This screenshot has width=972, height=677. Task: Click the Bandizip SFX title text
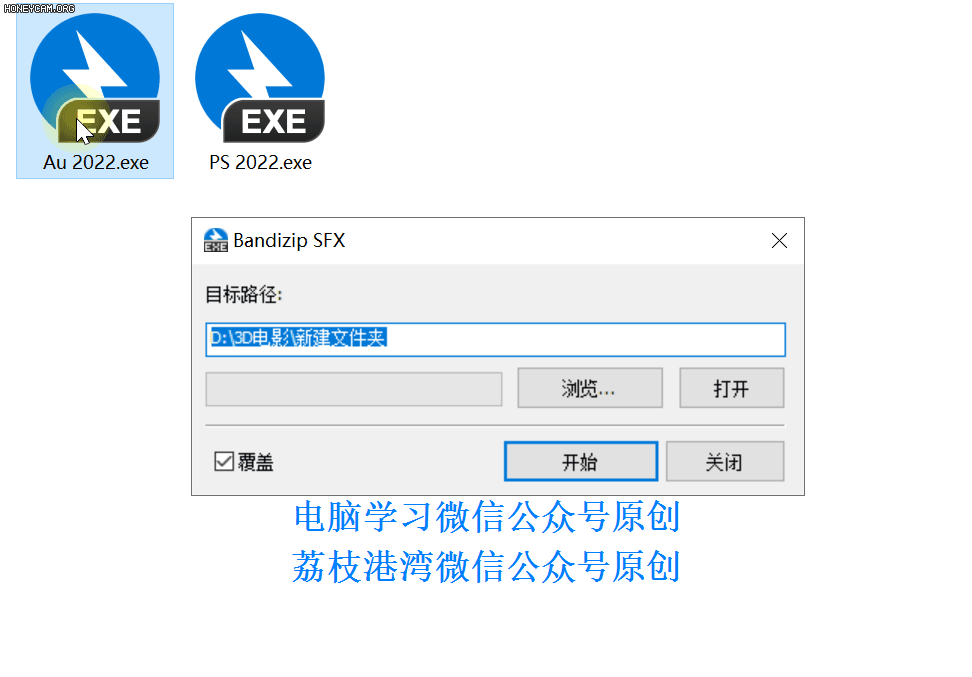[289, 241]
